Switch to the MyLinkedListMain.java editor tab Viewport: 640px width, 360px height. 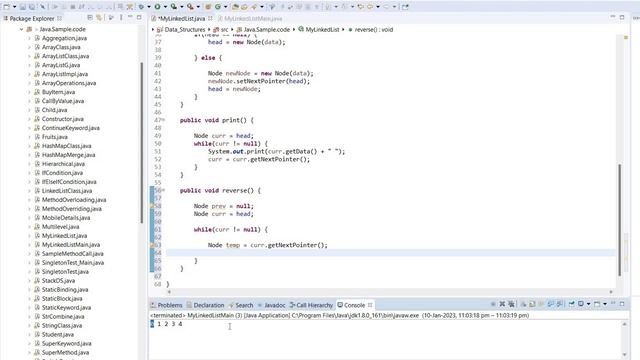click(250, 19)
